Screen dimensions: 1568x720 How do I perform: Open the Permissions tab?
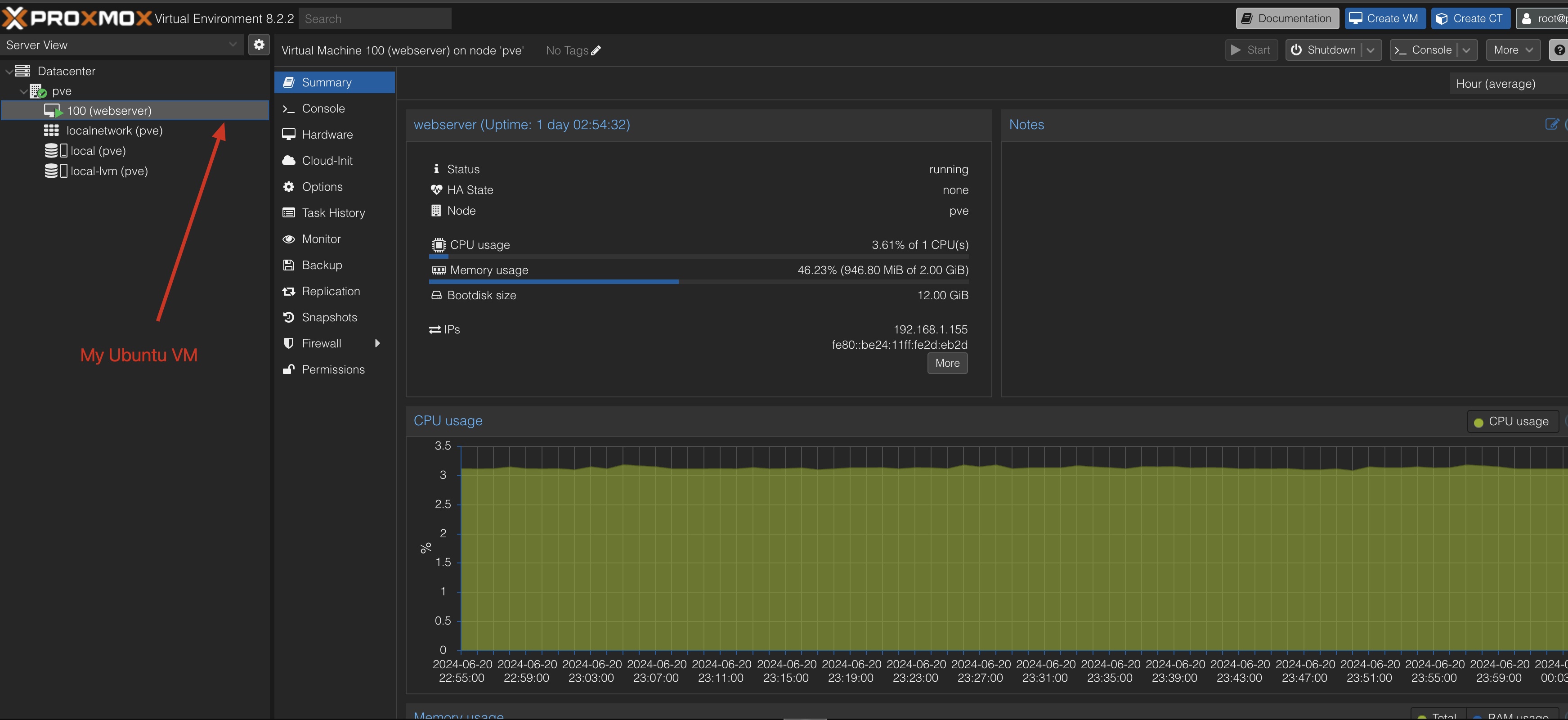click(334, 370)
